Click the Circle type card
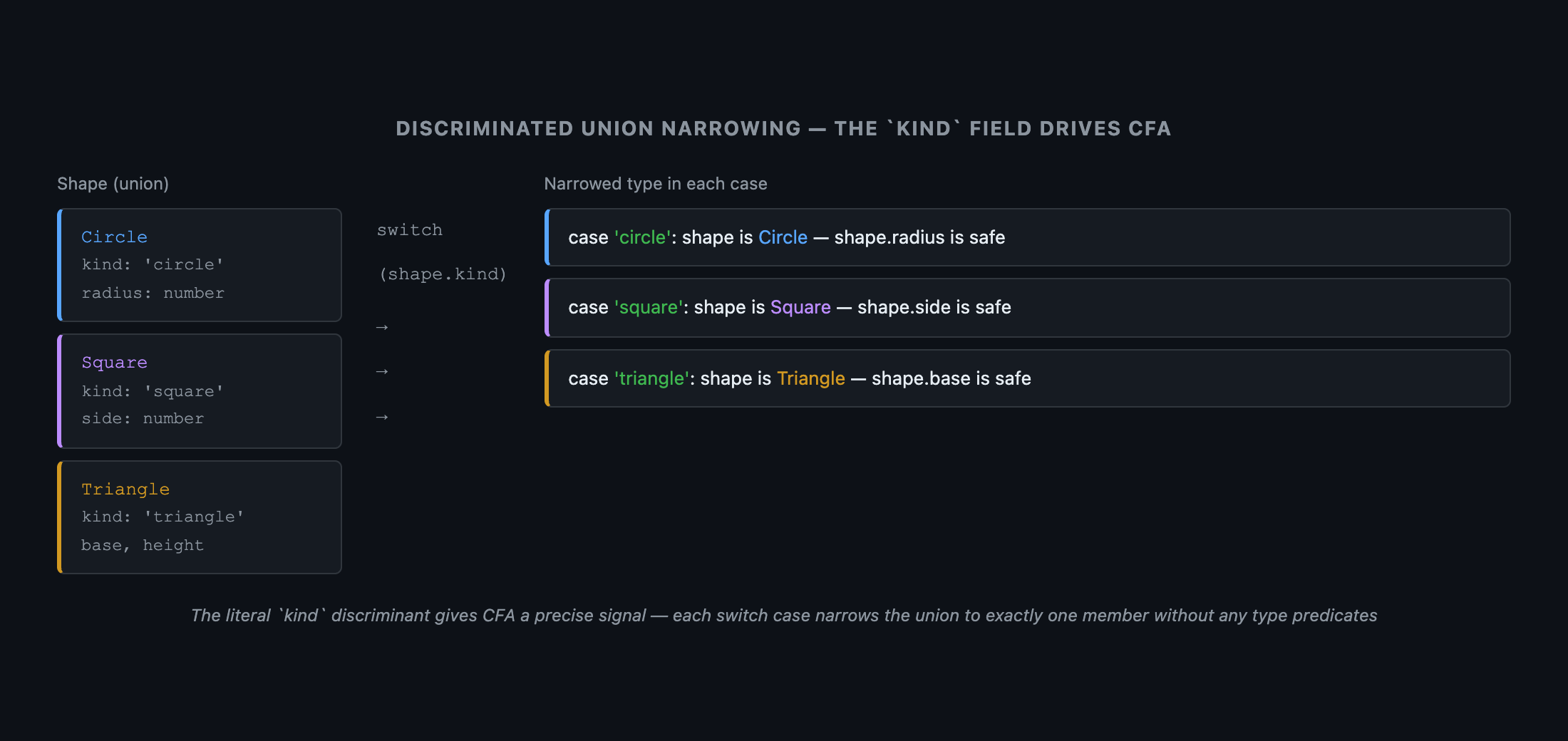This screenshot has width=1568, height=741. point(200,265)
